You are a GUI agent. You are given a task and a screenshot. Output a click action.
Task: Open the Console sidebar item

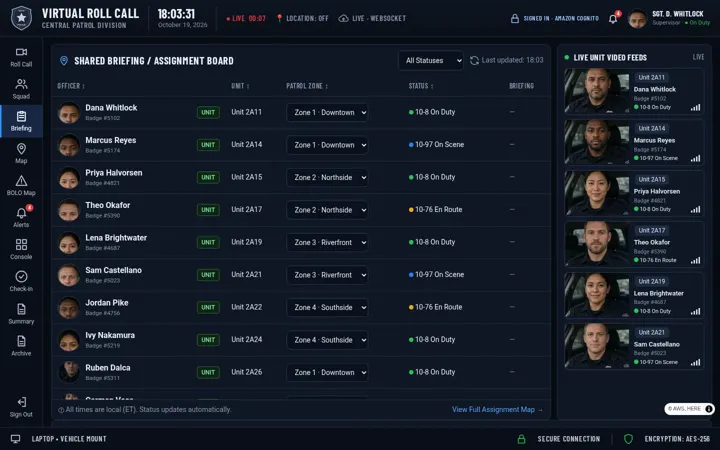tap(21, 250)
